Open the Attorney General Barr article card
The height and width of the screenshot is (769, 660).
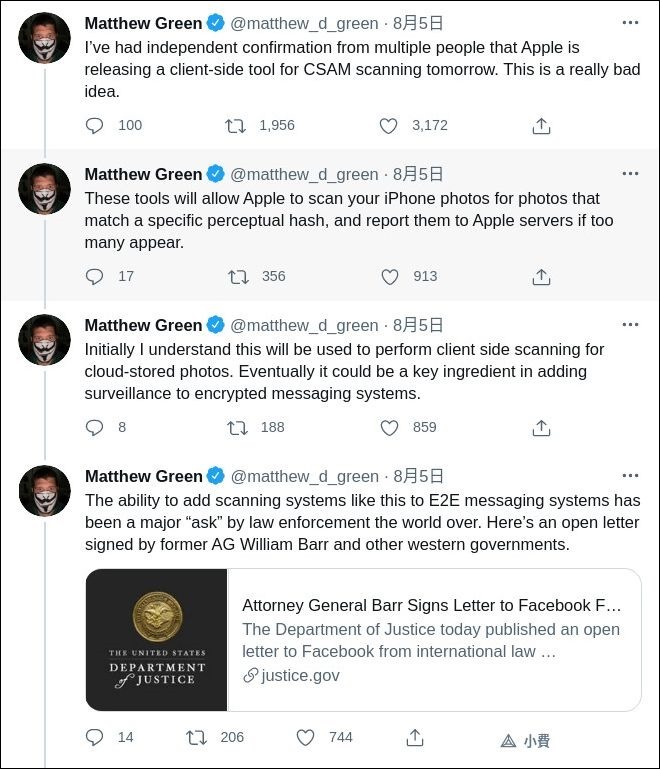363,640
